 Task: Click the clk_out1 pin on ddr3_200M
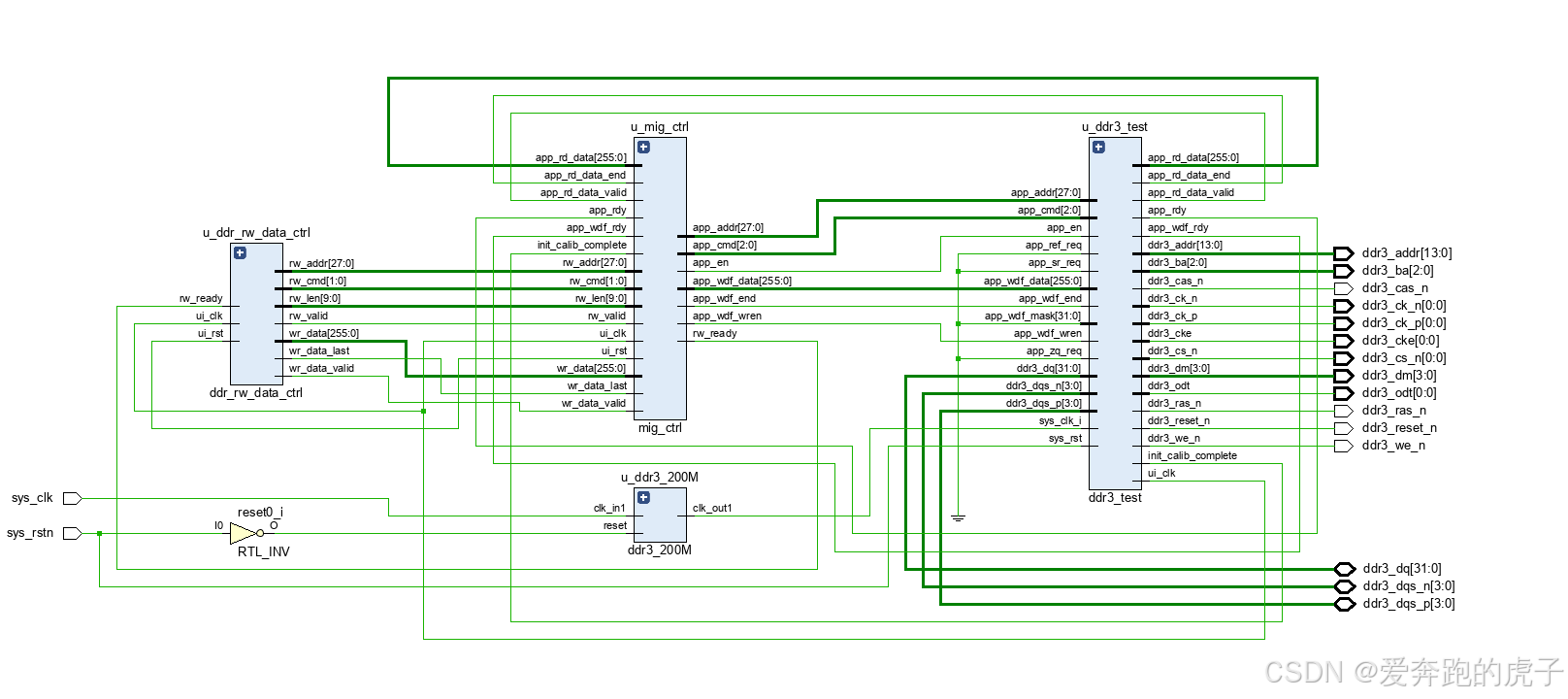712,509
